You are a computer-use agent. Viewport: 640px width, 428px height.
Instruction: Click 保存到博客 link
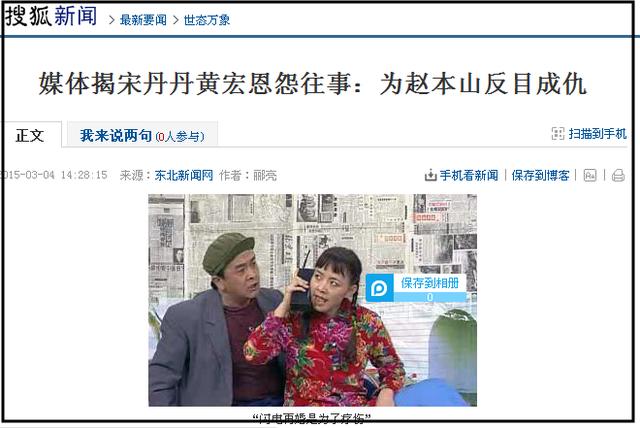[540, 175]
